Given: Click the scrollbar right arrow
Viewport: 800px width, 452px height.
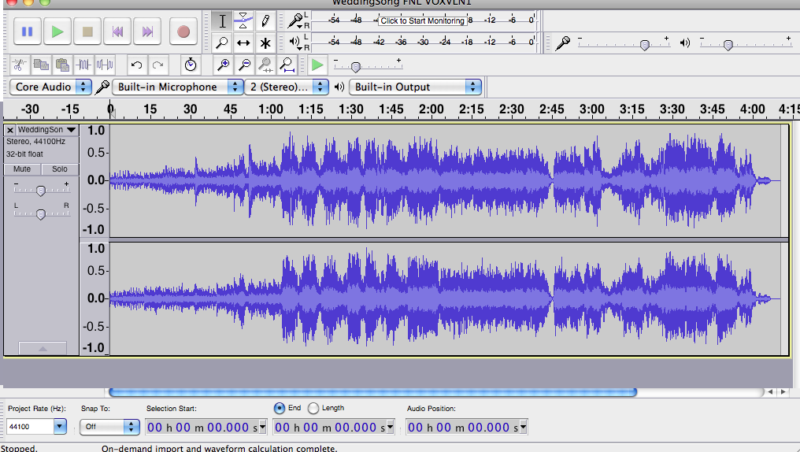Looking at the screenshot, I should tap(783, 392).
